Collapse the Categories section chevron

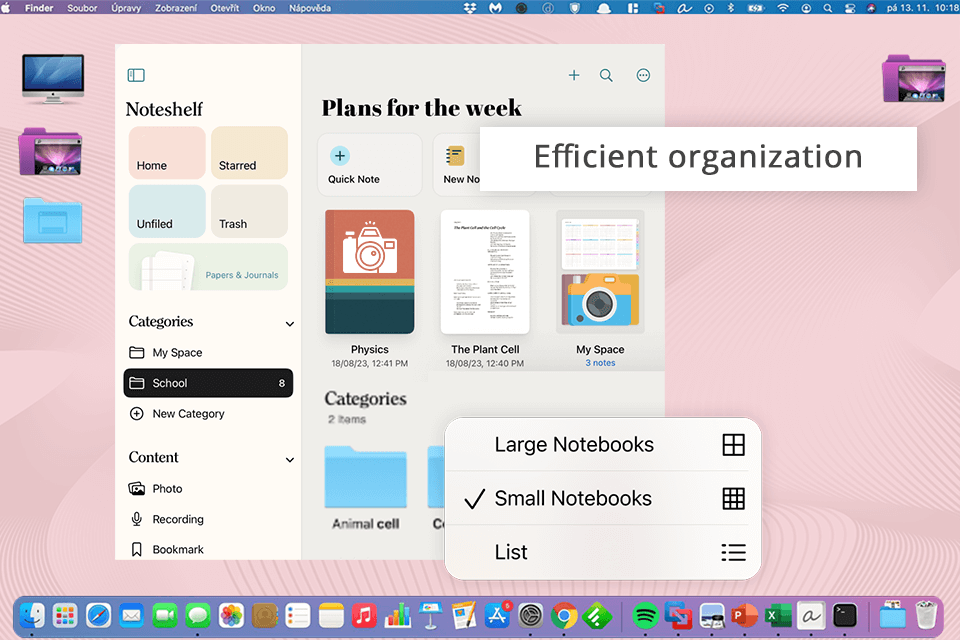pyautogui.click(x=290, y=323)
